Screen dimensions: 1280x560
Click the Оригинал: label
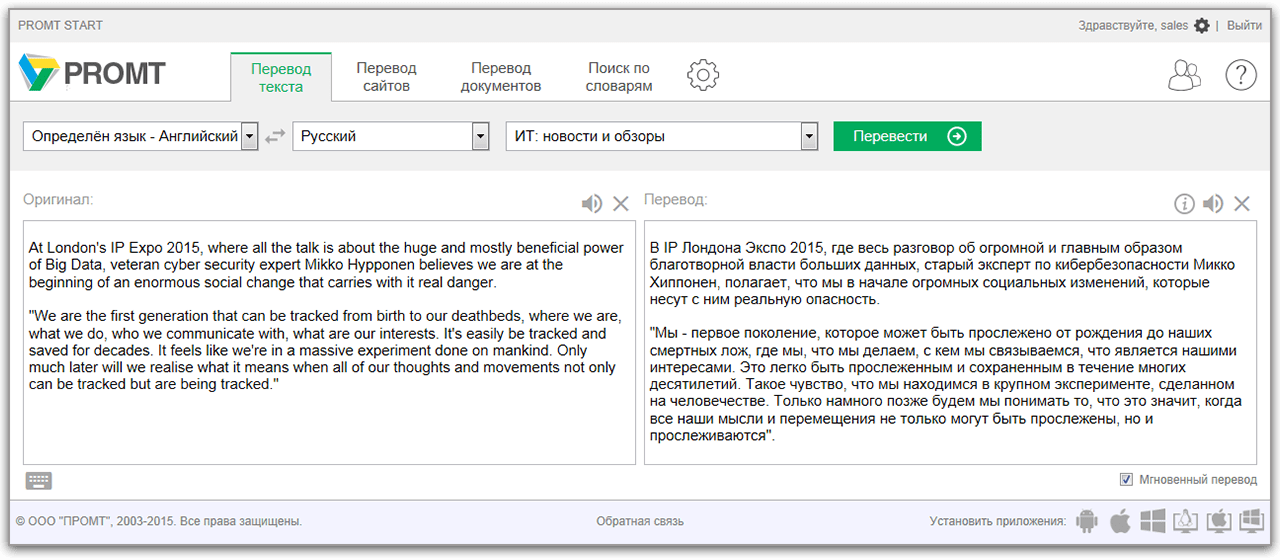point(58,200)
